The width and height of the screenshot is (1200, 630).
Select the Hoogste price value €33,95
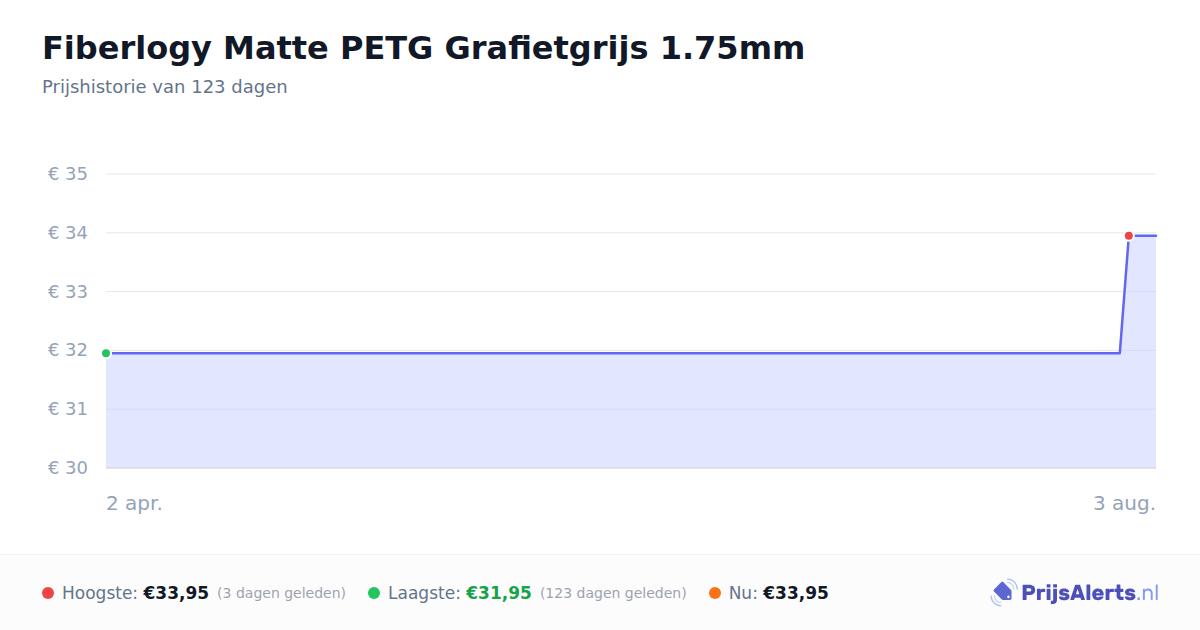coord(176,593)
